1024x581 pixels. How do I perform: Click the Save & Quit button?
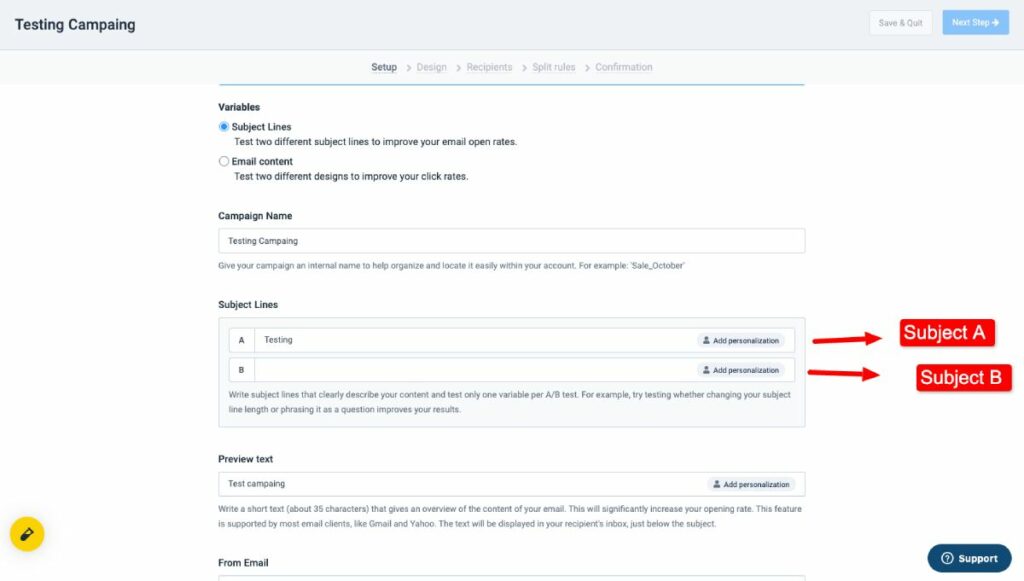coord(900,23)
